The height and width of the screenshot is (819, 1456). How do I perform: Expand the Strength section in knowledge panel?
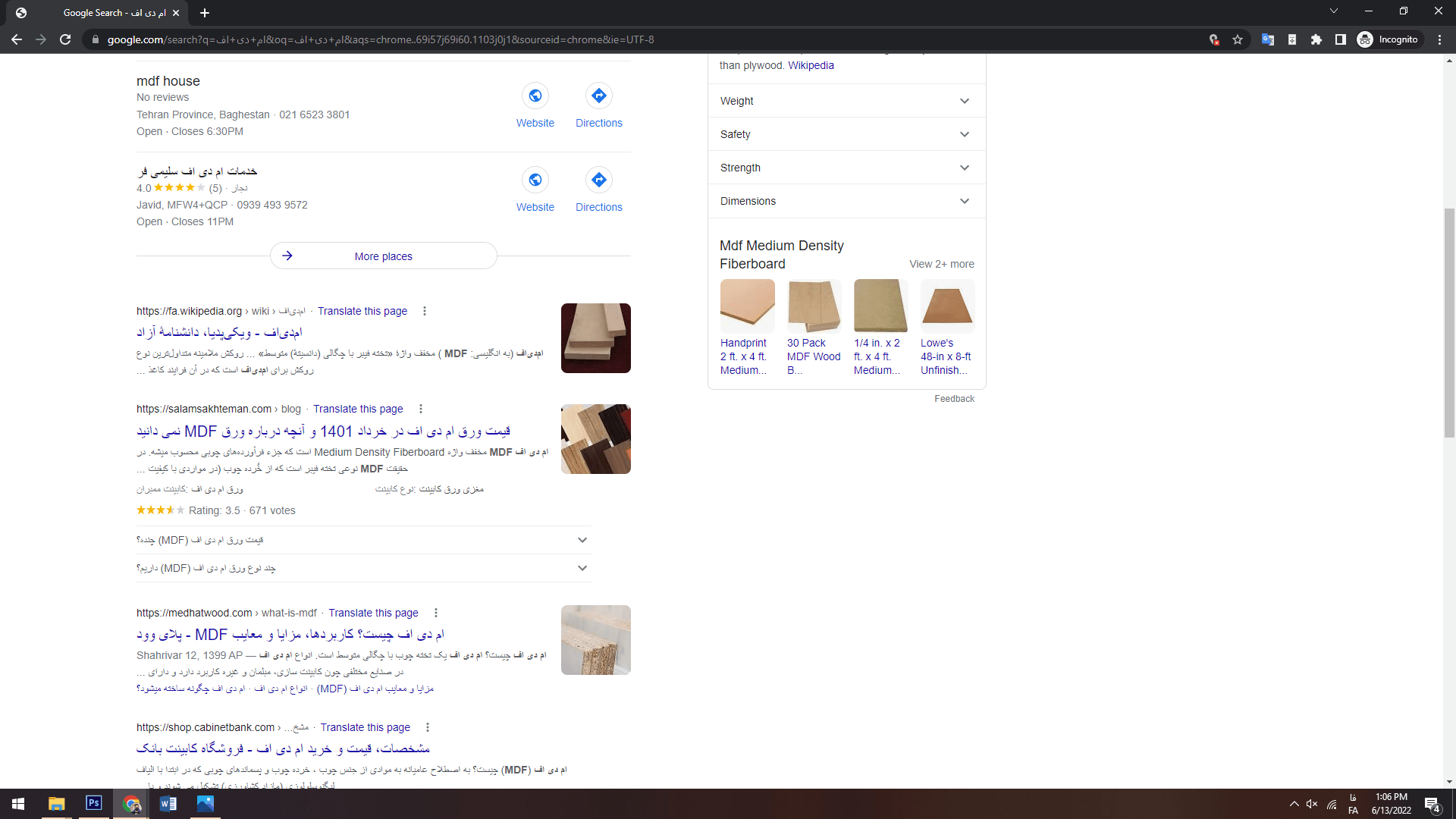tap(847, 168)
